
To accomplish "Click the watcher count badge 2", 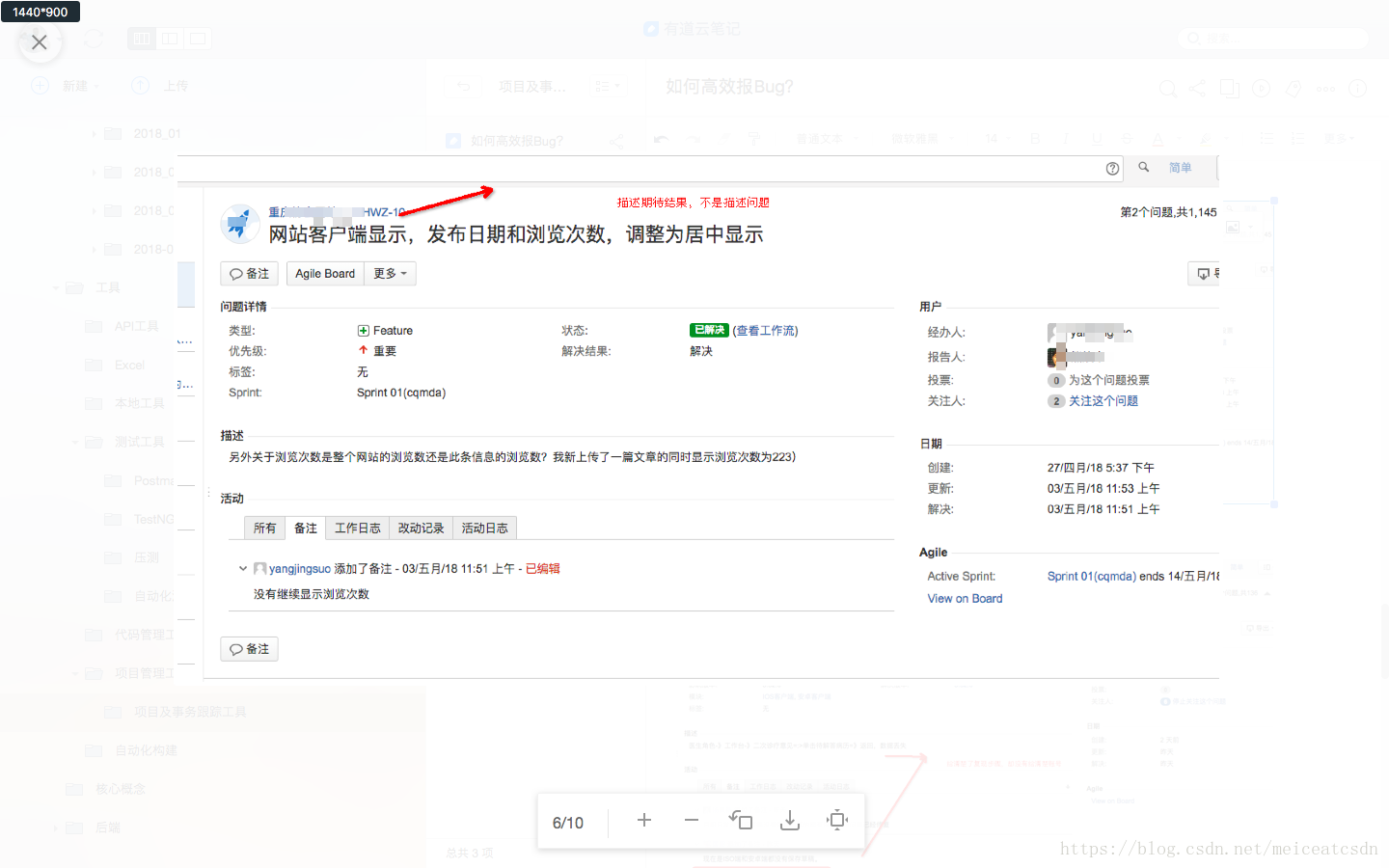I will click(x=1056, y=401).
